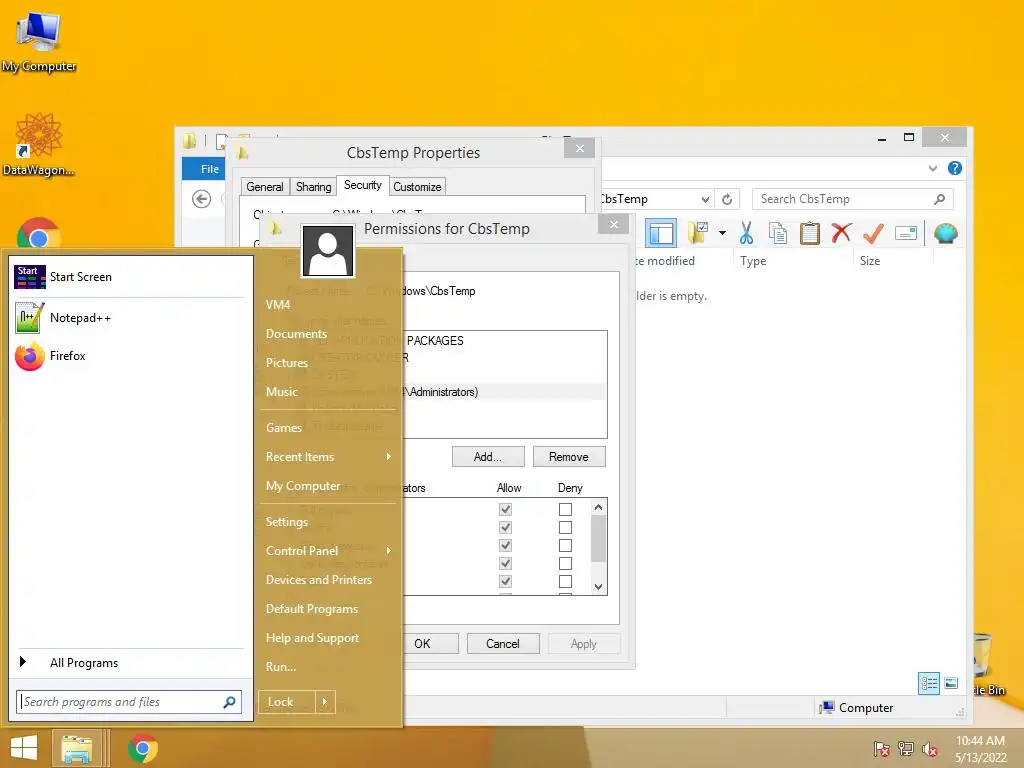Click permissions list scrollbar up arrow

[x=598, y=507]
